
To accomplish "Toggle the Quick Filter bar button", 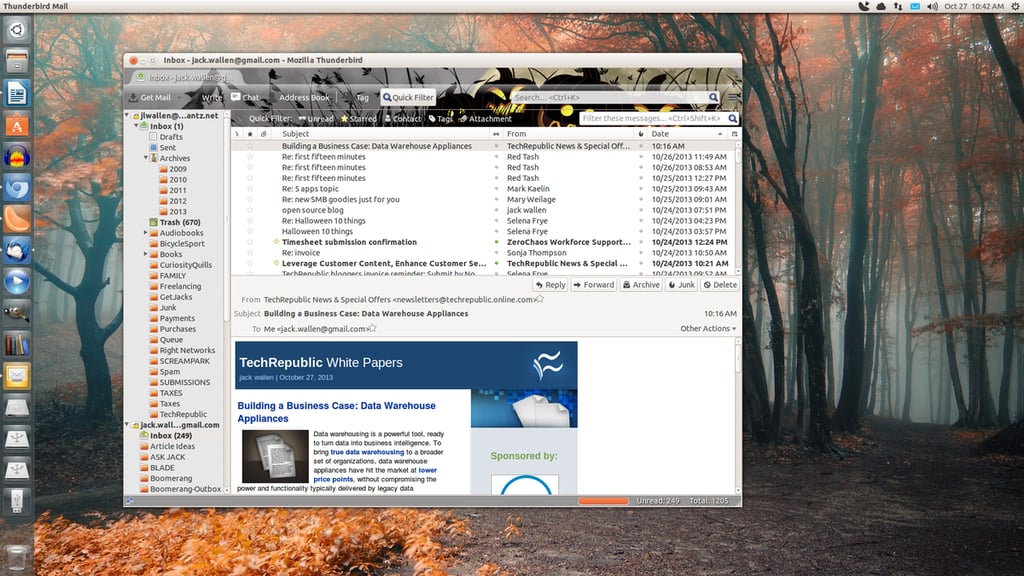I will coord(408,97).
